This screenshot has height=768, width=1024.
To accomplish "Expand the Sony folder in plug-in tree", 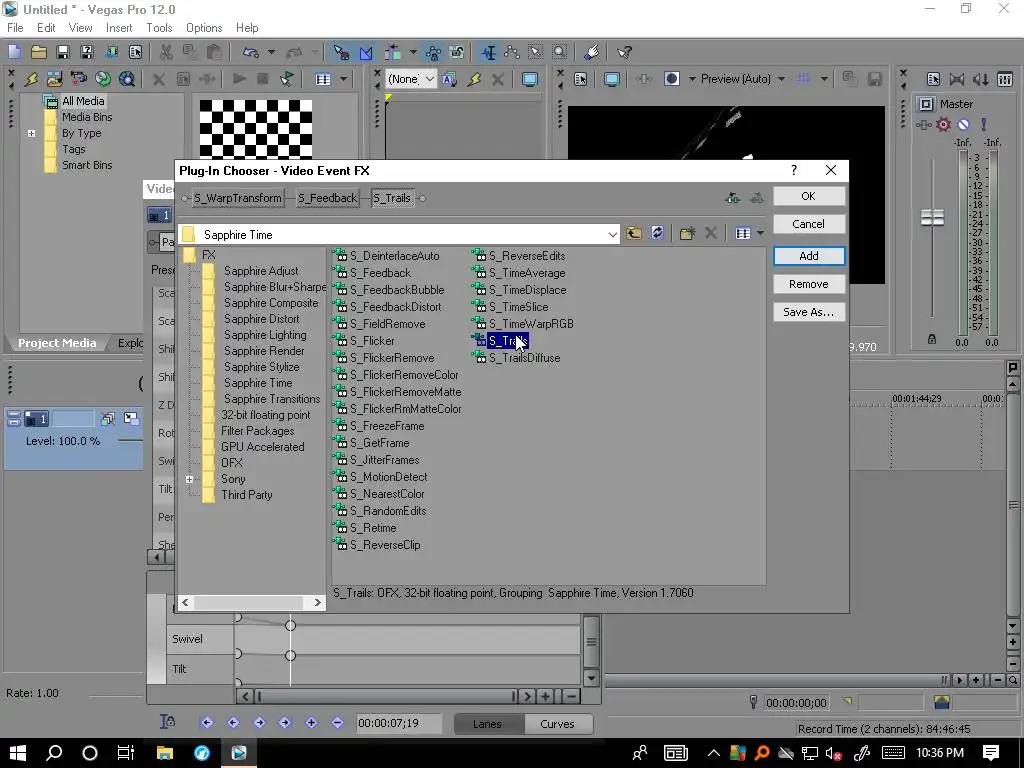I will [189, 479].
